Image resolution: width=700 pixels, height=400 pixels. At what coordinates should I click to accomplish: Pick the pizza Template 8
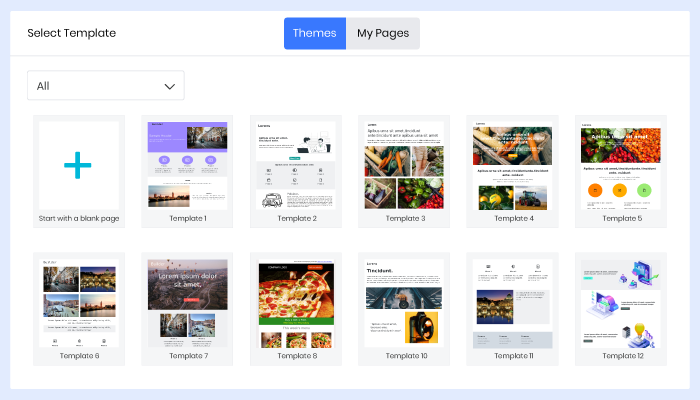[296, 302]
